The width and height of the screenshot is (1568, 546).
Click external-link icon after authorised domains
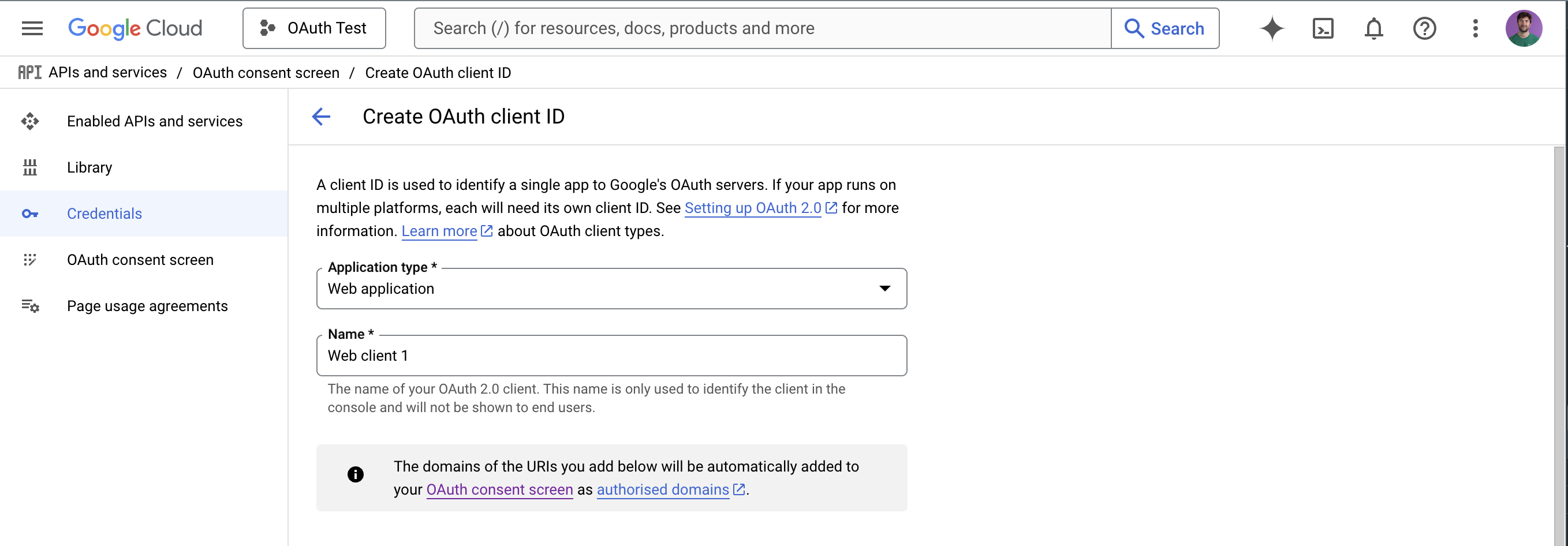pyautogui.click(x=738, y=489)
